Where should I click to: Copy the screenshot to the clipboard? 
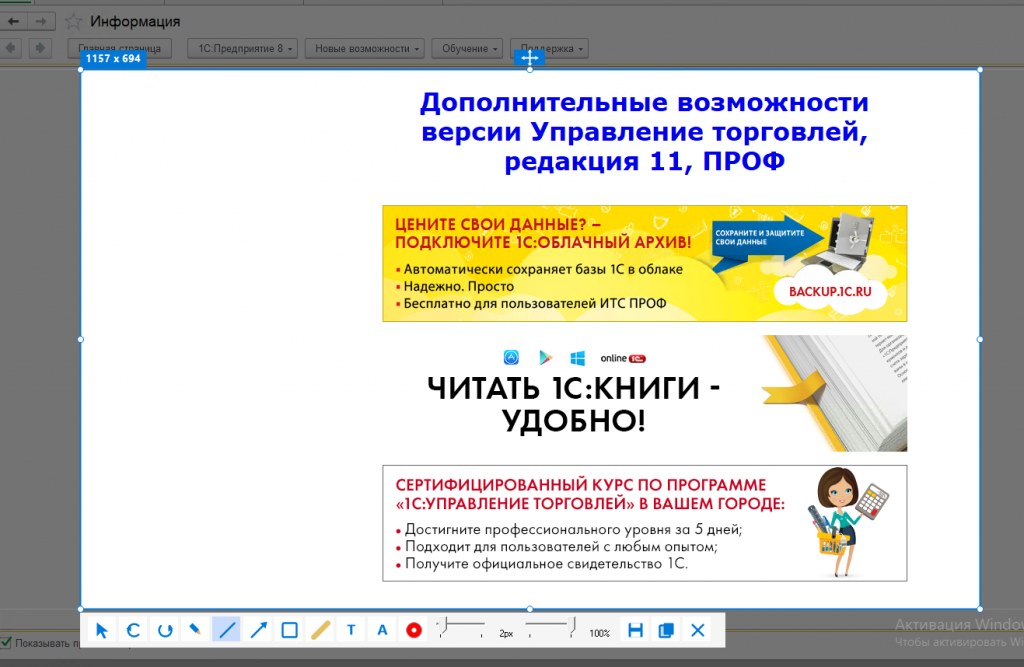pos(666,630)
